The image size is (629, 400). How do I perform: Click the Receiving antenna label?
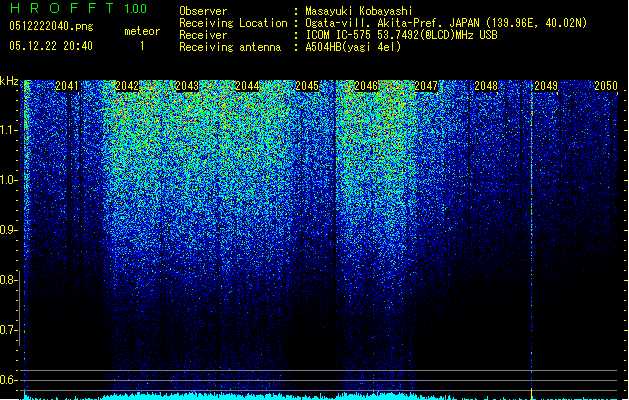click(x=230, y=47)
